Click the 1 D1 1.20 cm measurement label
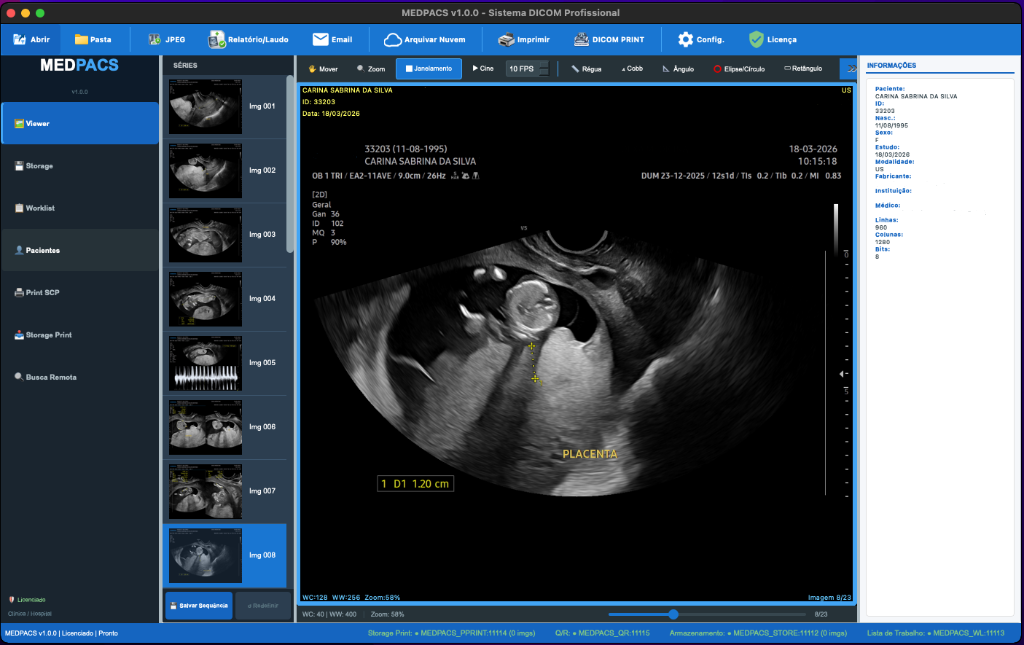 pyautogui.click(x=415, y=484)
